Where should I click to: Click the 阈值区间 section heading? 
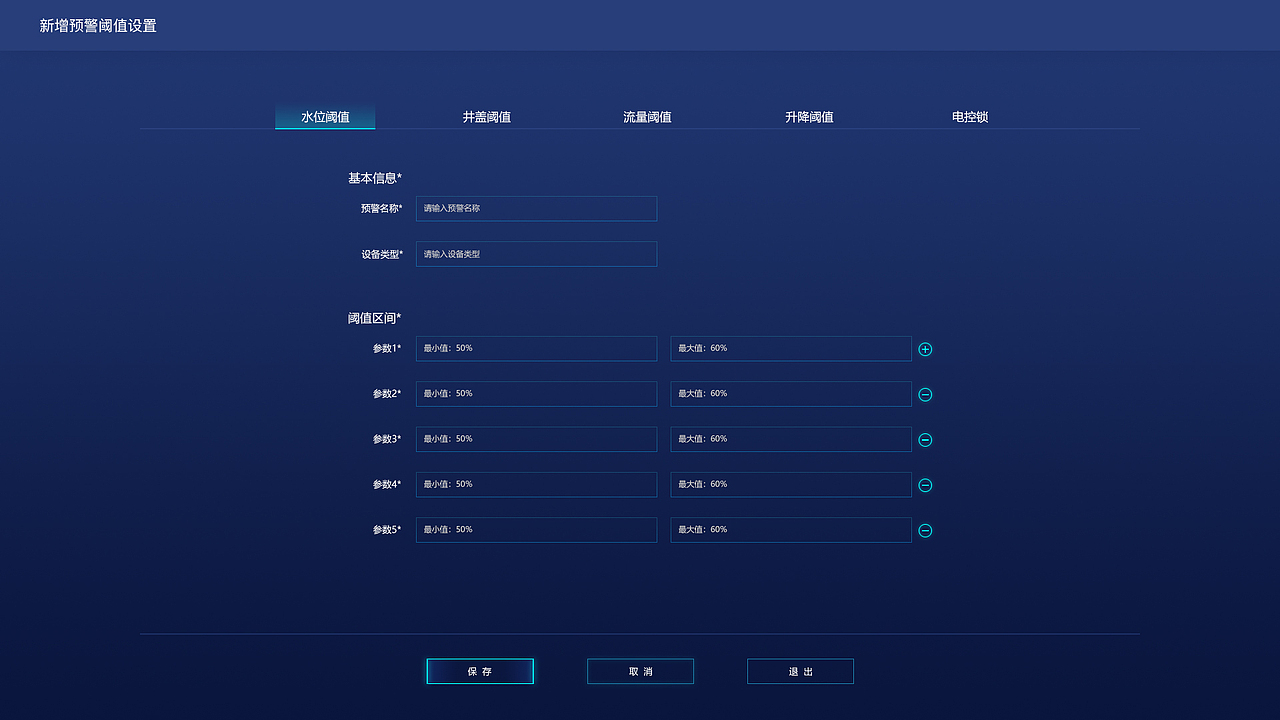tap(375, 318)
